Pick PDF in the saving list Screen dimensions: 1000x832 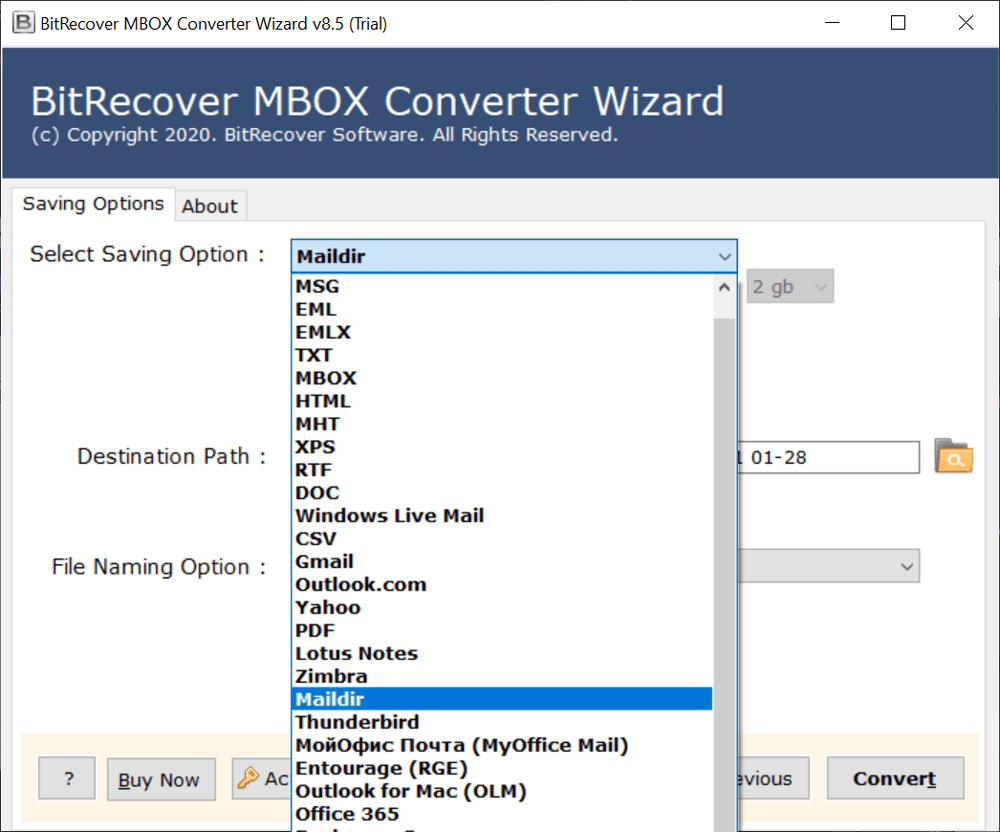502,631
